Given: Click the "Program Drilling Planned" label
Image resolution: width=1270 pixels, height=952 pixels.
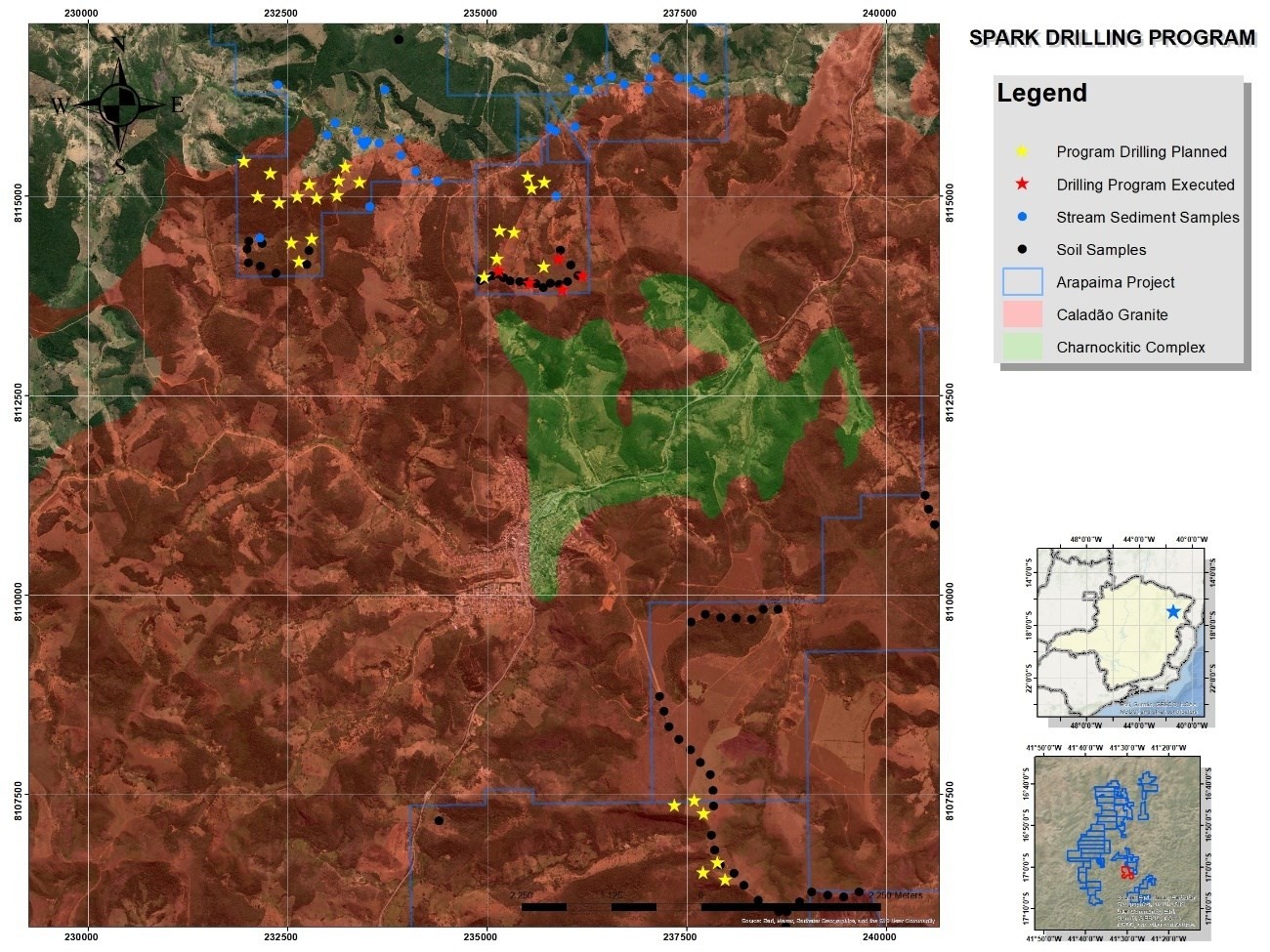Looking at the screenshot, I should point(1141,151).
